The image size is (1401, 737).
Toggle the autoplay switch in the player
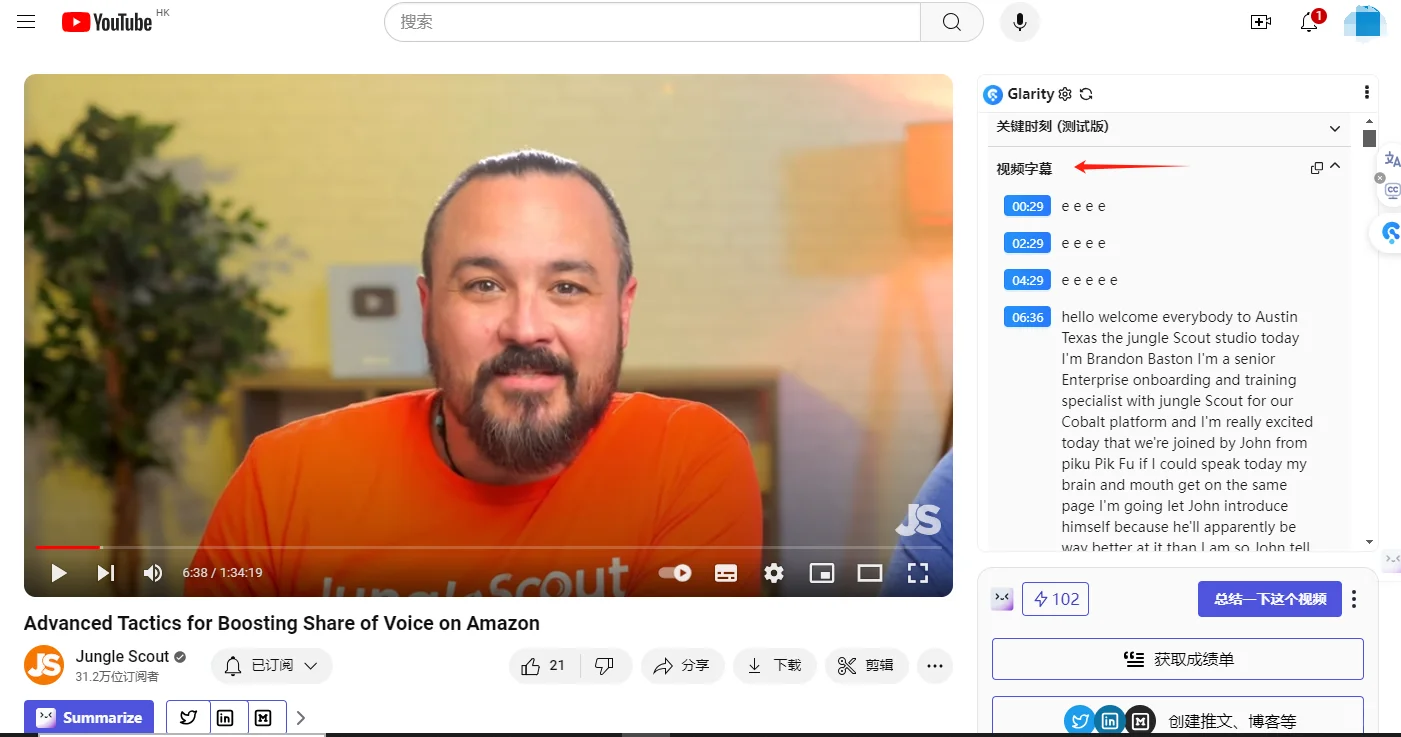[x=675, y=573]
